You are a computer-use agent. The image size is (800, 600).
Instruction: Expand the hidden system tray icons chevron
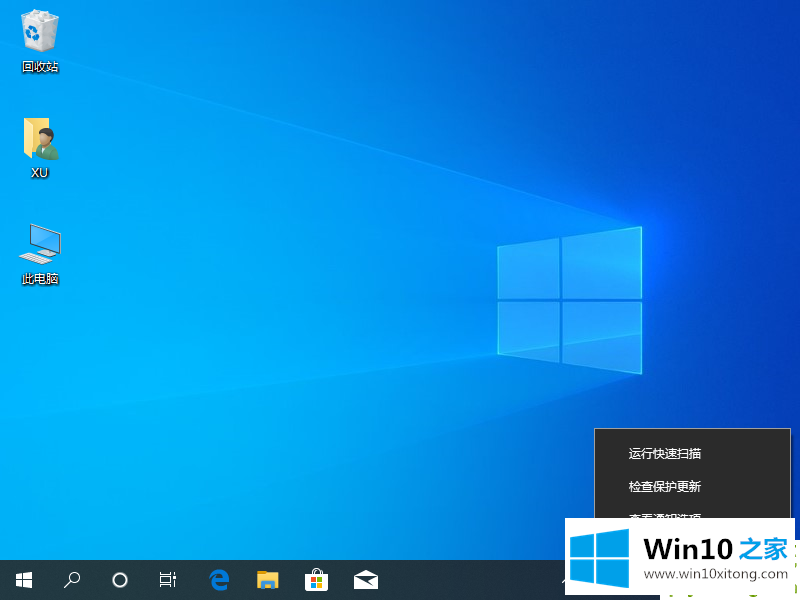pos(562,580)
